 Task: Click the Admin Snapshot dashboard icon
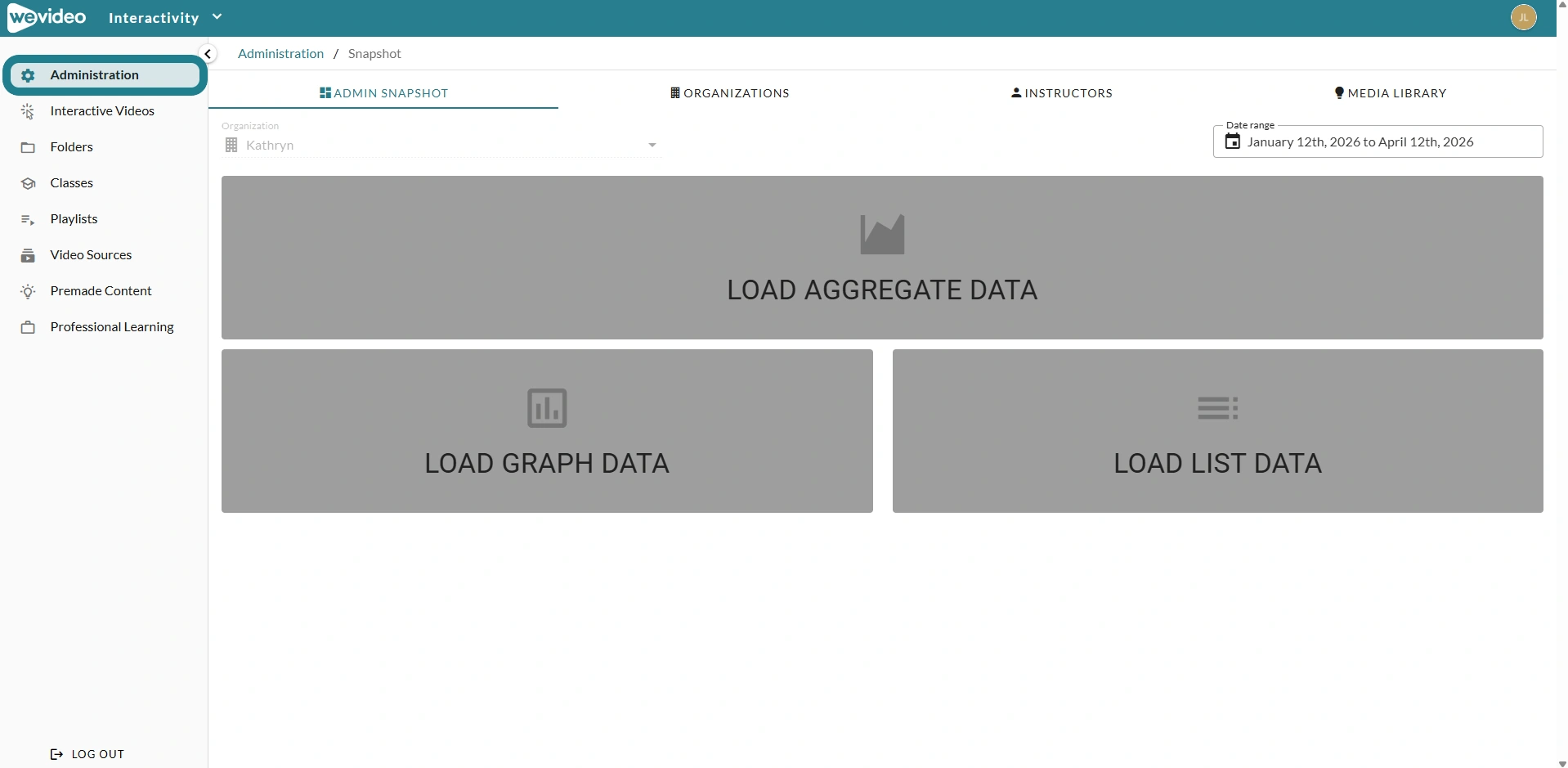[325, 93]
